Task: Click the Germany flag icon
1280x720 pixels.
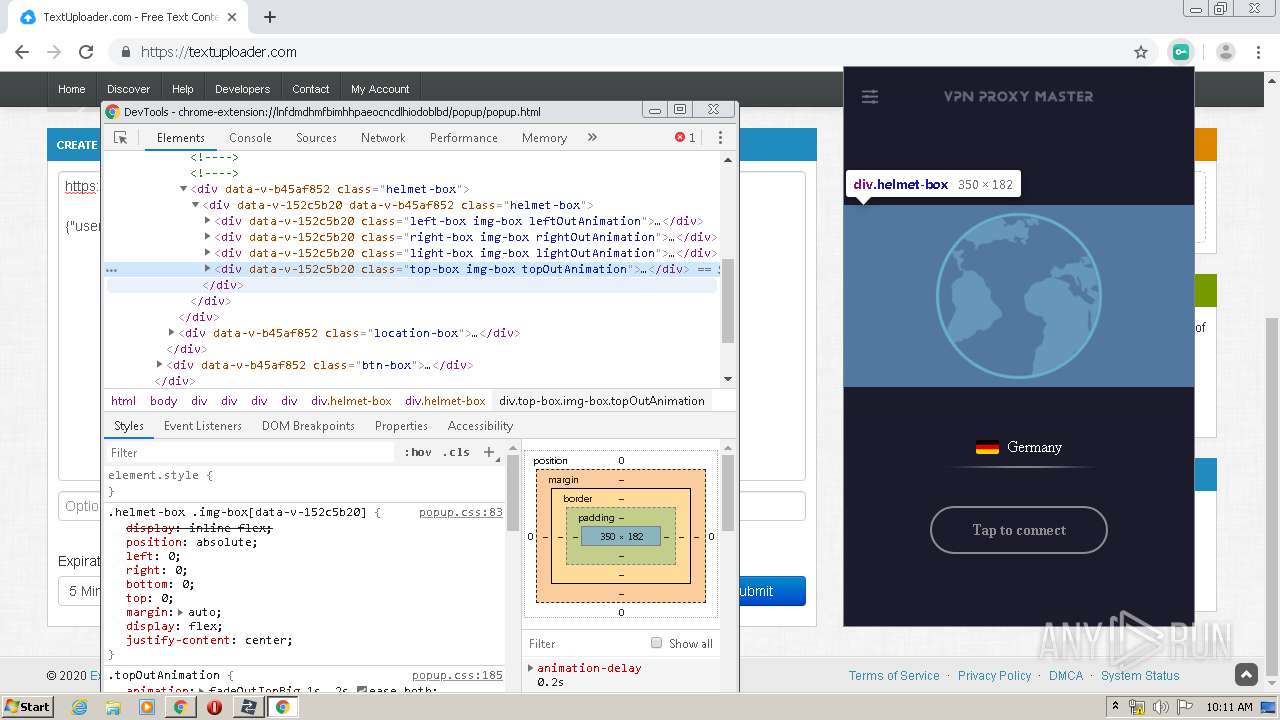Action: click(x=987, y=447)
